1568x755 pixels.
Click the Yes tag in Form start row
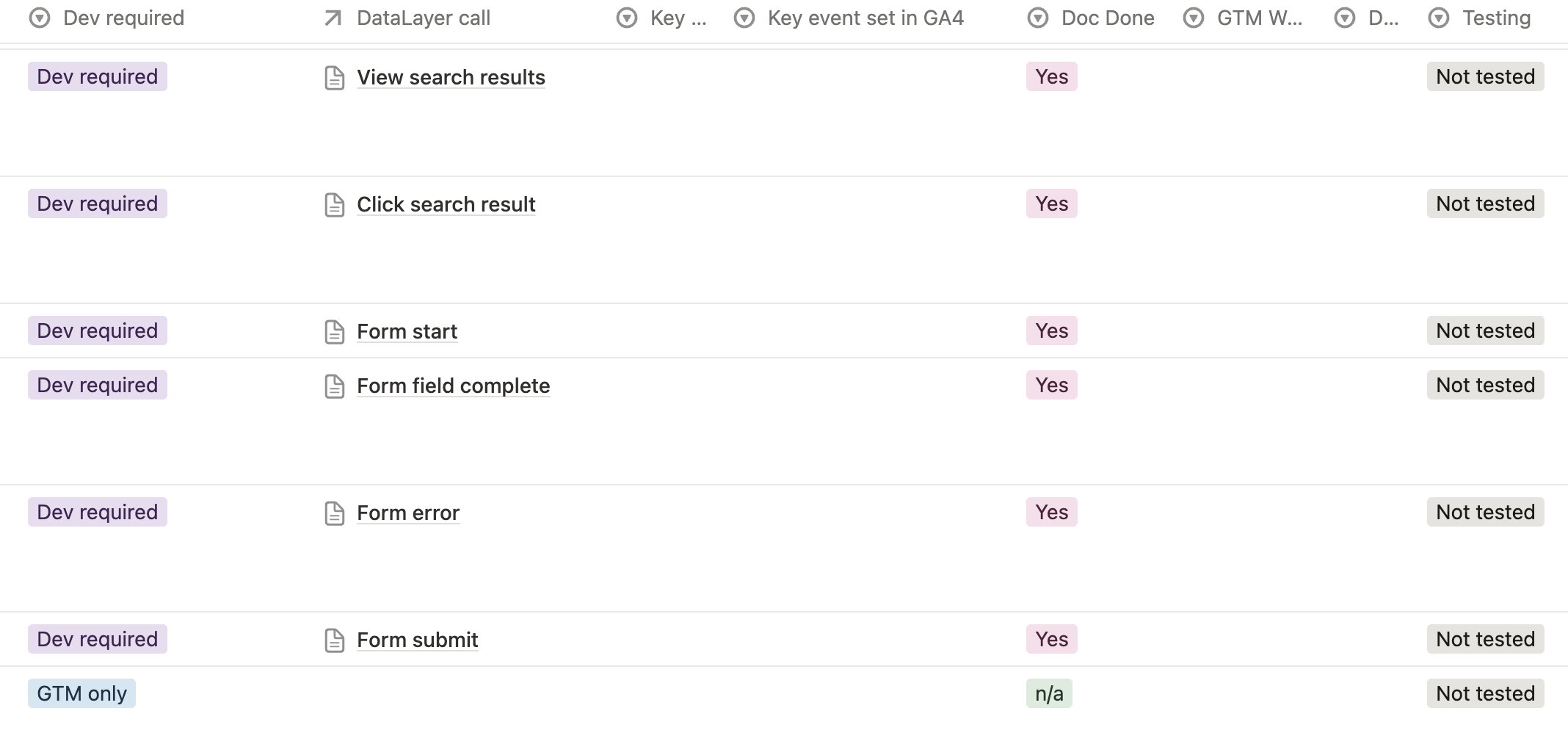pyautogui.click(x=1051, y=330)
